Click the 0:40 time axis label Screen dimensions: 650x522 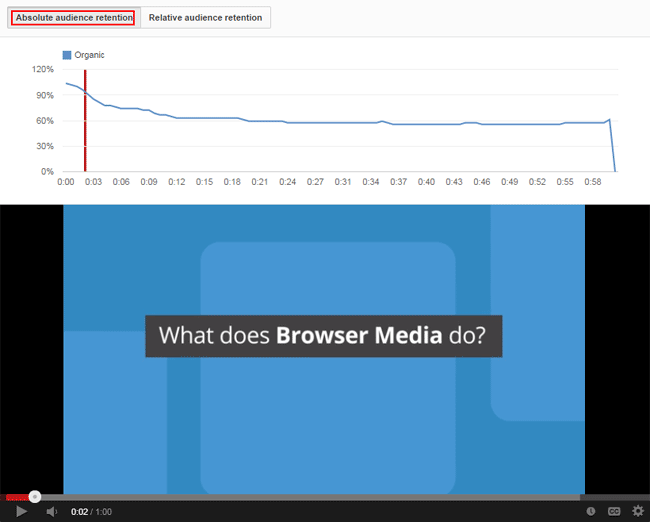pos(426,182)
